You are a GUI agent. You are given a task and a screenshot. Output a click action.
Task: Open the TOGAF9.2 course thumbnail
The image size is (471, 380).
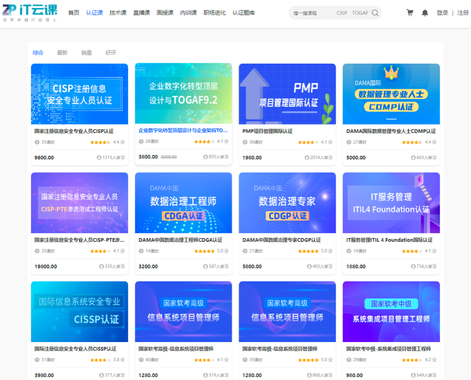[183, 93]
